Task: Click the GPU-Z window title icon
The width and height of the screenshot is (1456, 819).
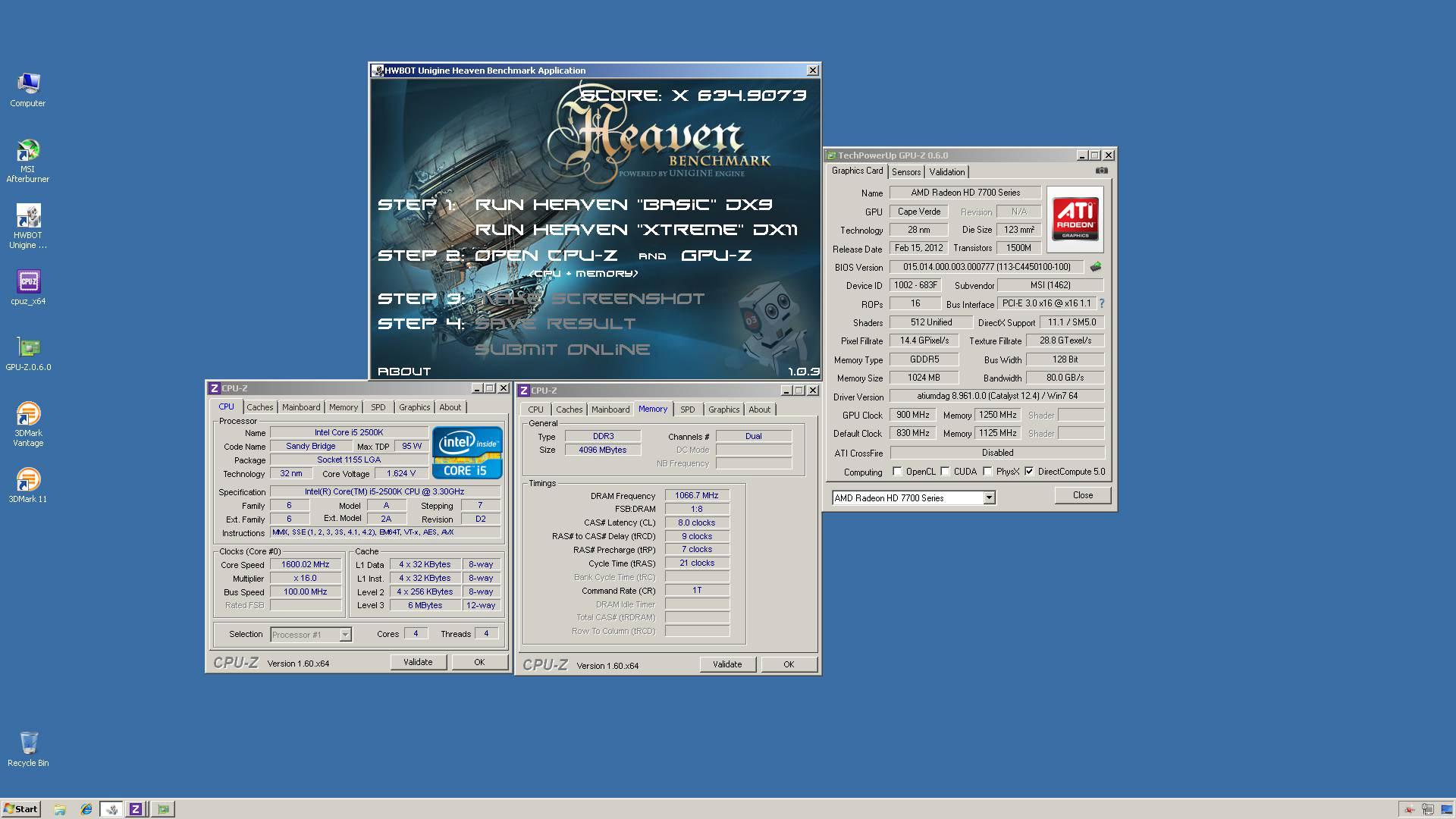Action: 831,155
